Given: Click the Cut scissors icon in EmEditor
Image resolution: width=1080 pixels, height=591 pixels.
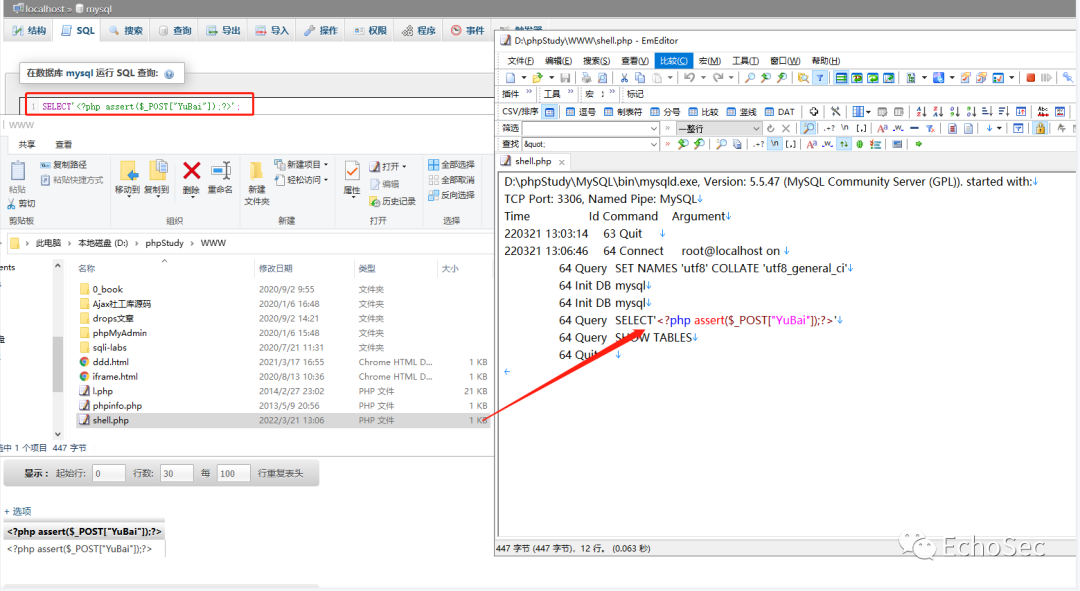Looking at the screenshot, I should click(624, 77).
